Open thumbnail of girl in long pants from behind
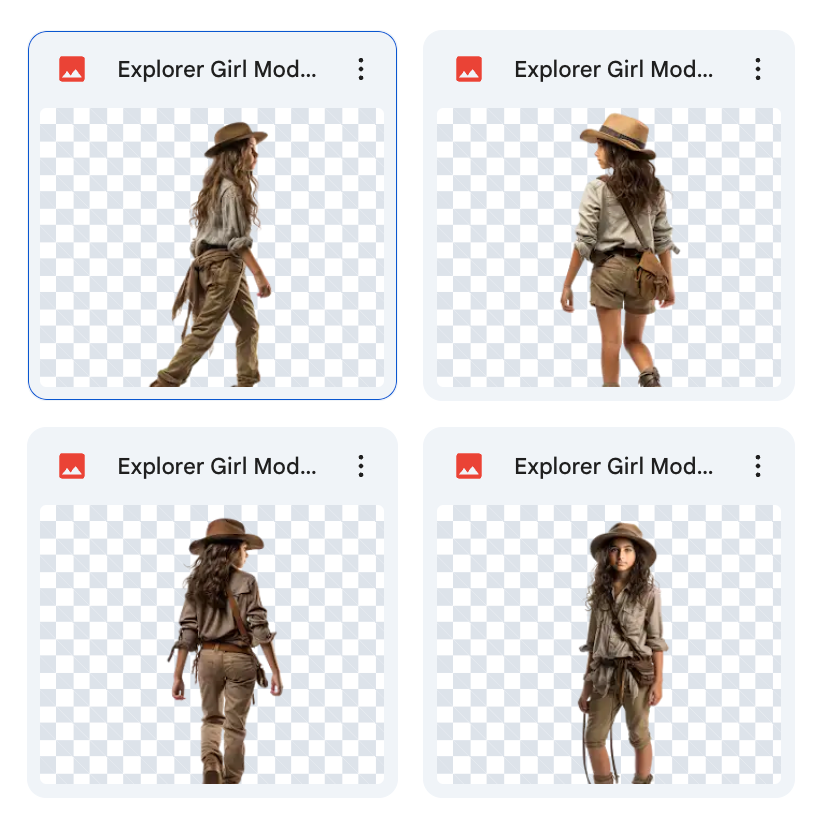 click(212, 645)
